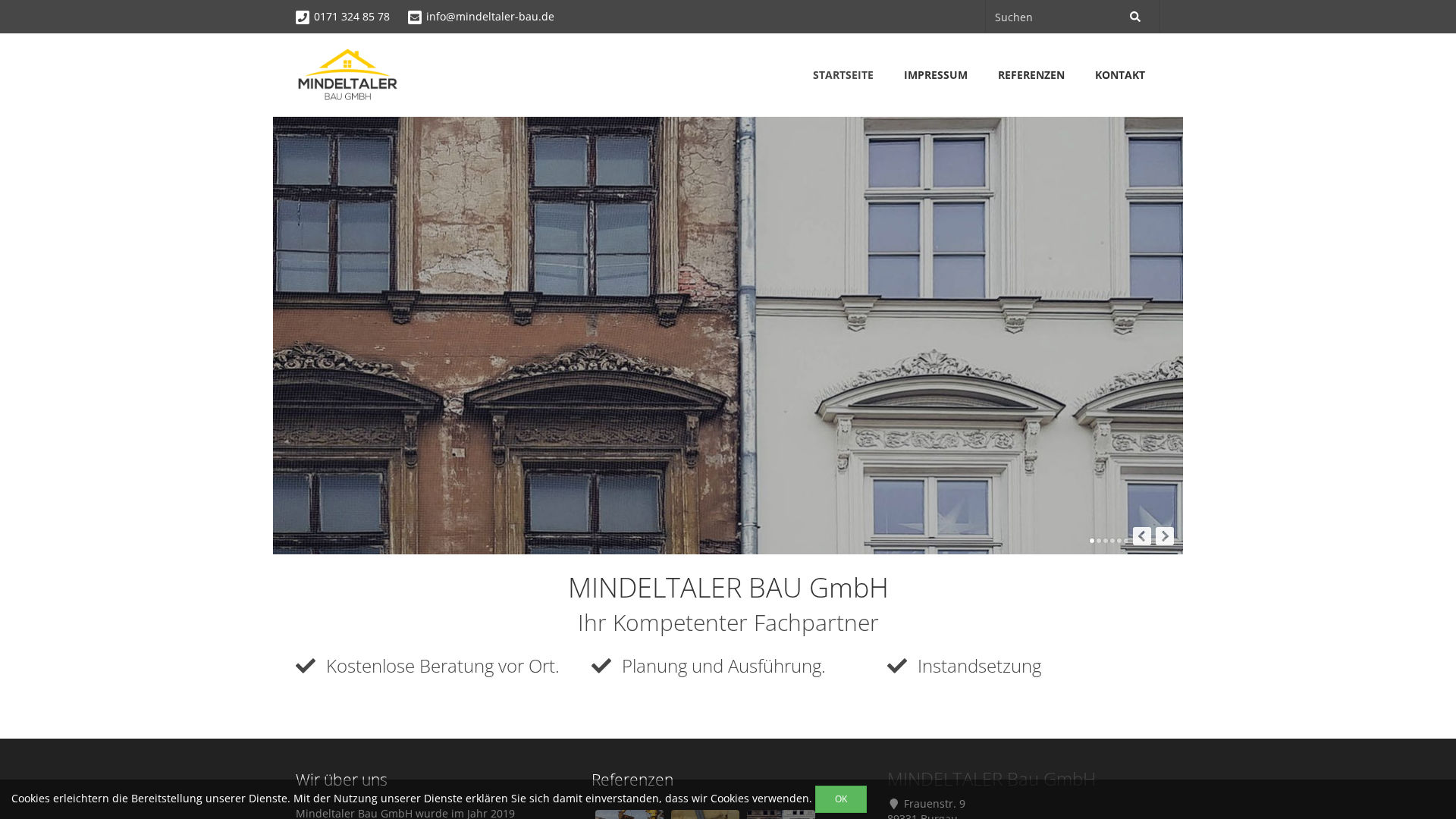Click the search magnifier icon
Image resolution: width=1456 pixels, height=819 pixels.
1135,17
